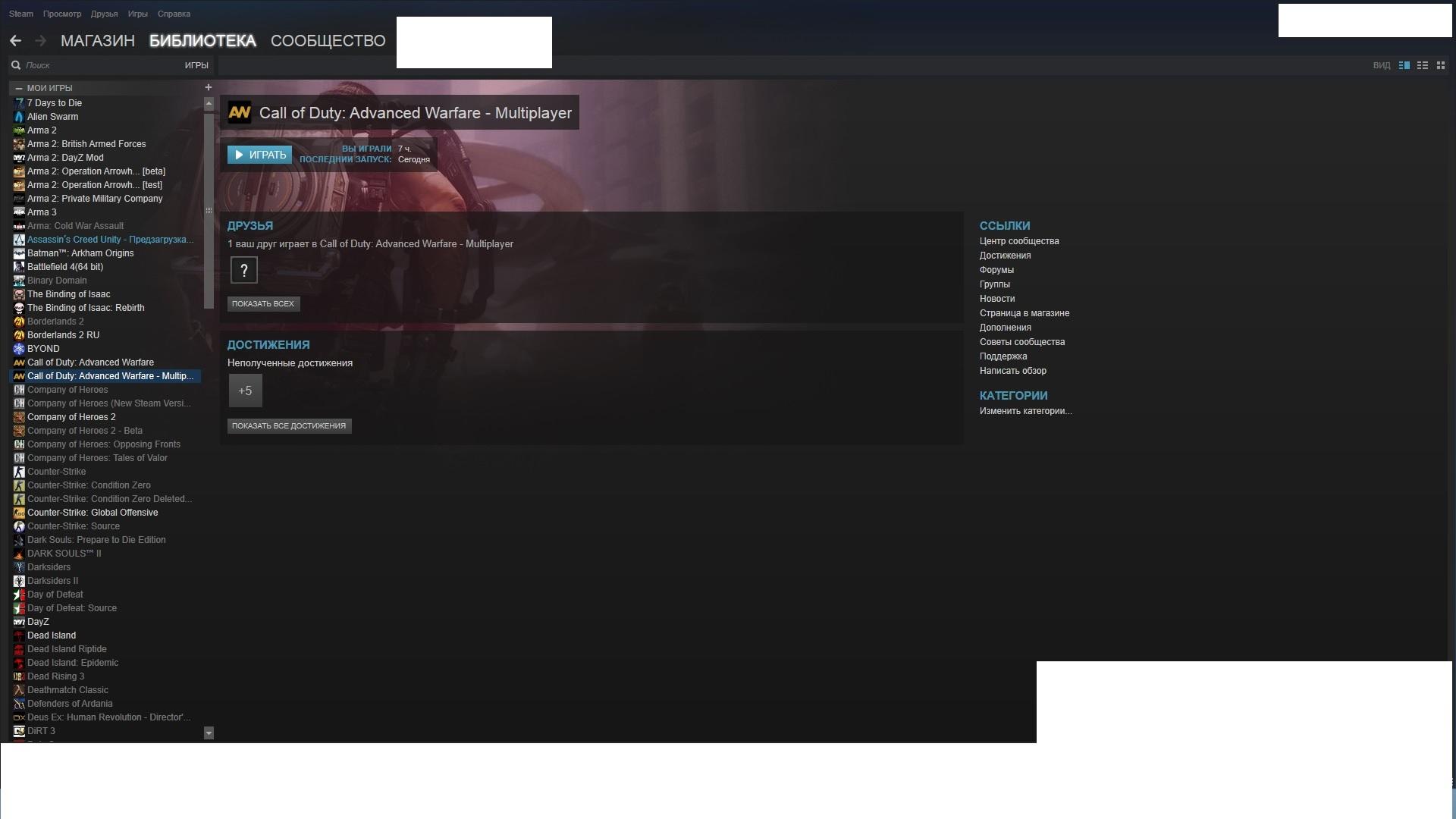Click the Alien Swarm game icon
This screenshot has height=819, width=1456.
point(19,117)
